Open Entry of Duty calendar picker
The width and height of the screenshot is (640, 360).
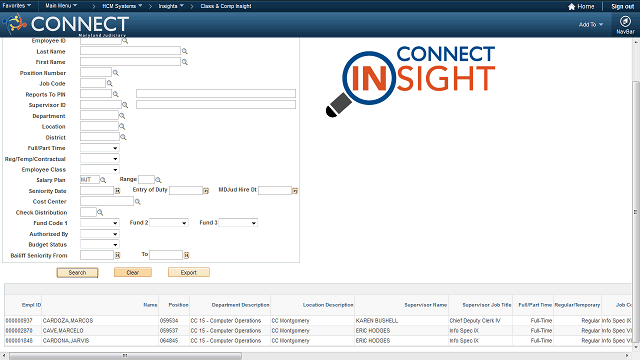206,191
